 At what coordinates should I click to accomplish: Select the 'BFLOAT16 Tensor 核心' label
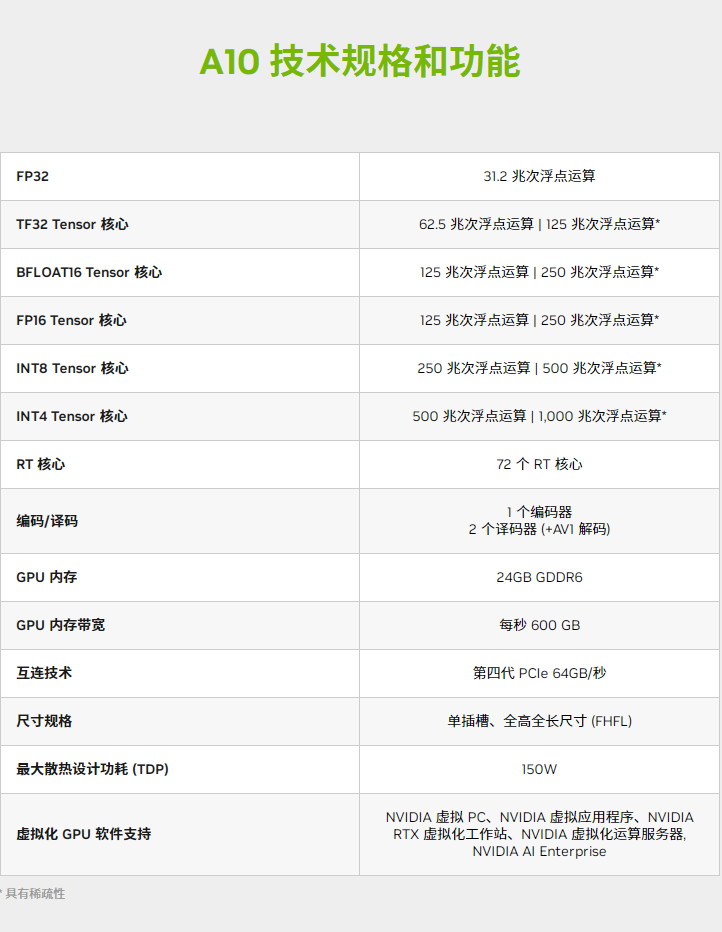pyautogui.click(x=89, y=273)
